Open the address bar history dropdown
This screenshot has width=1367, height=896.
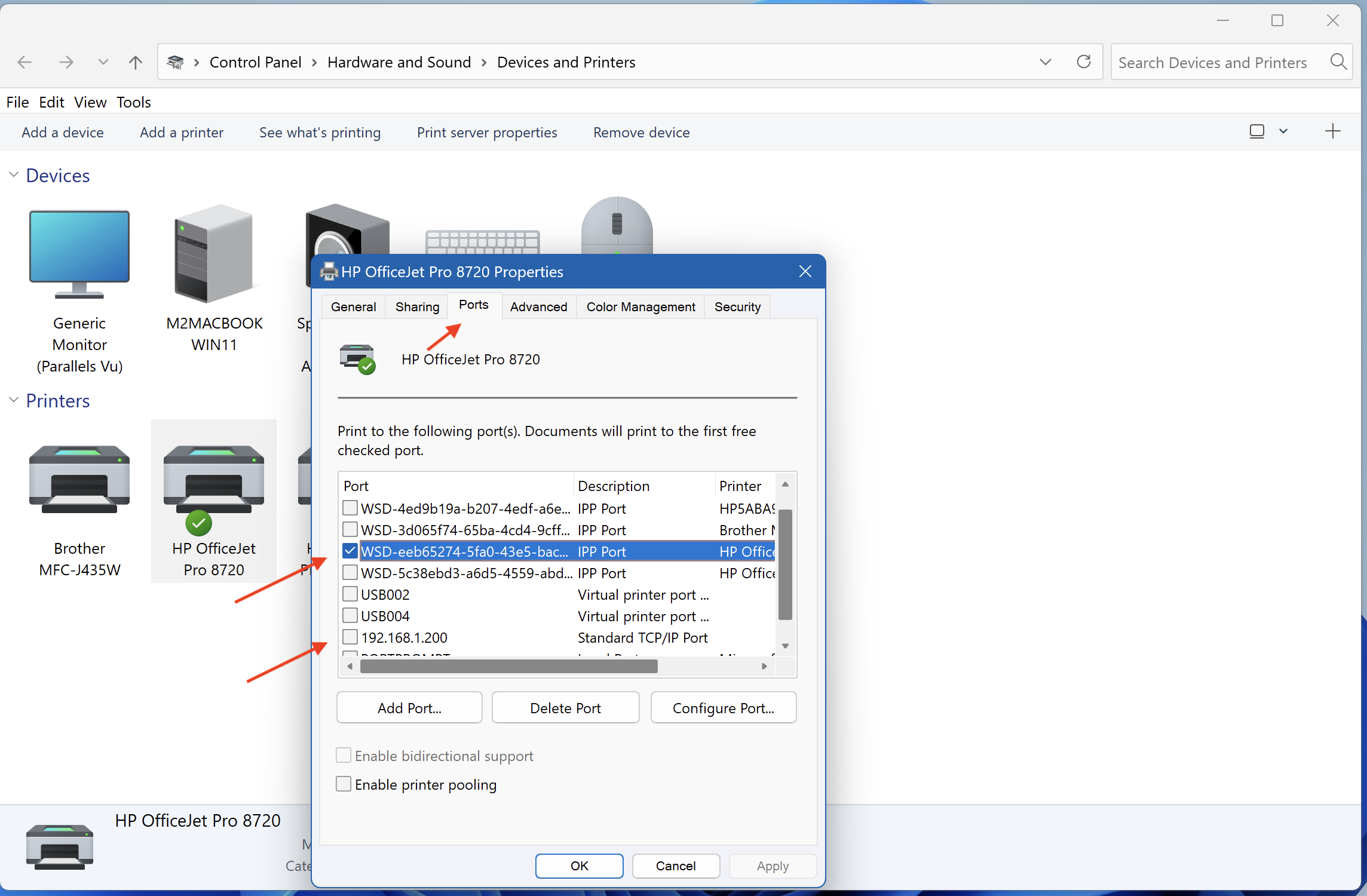coord(1045,62)
